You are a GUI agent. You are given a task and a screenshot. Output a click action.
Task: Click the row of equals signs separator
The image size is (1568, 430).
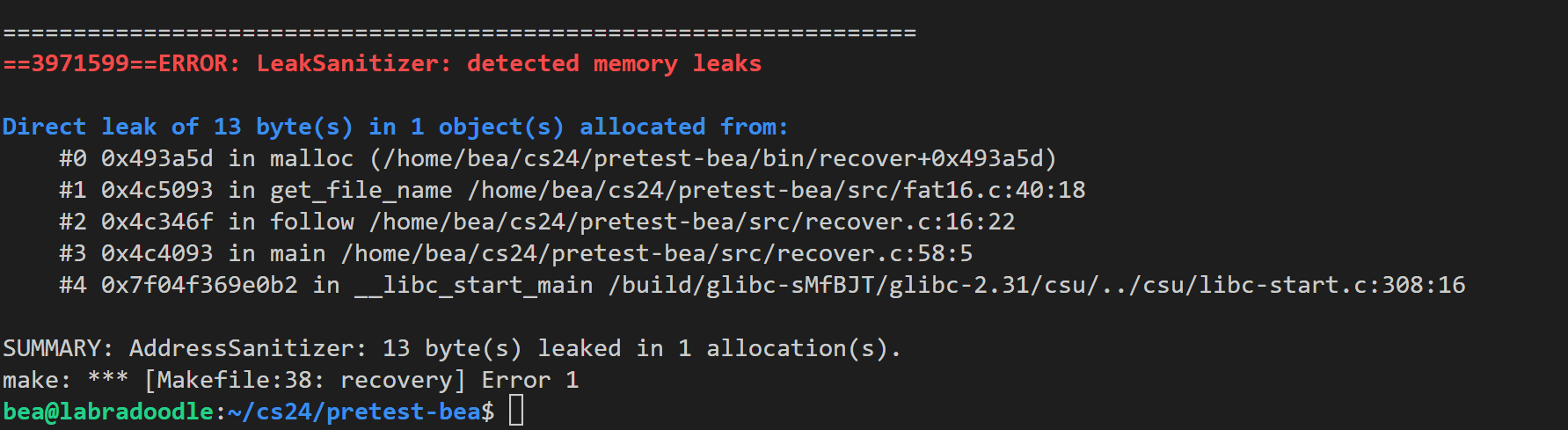459,33
